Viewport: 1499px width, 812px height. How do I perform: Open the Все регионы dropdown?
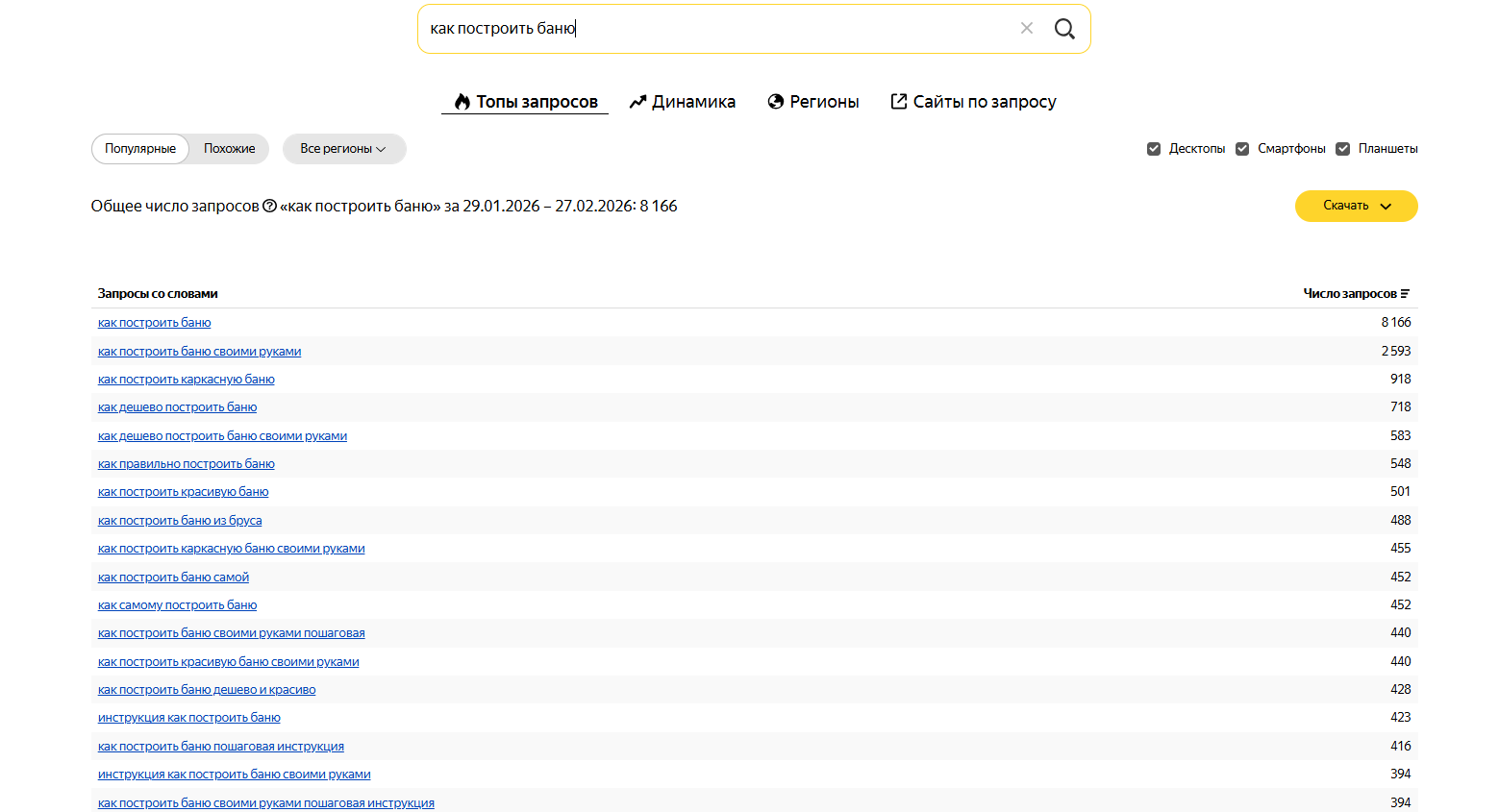[343, 149]
